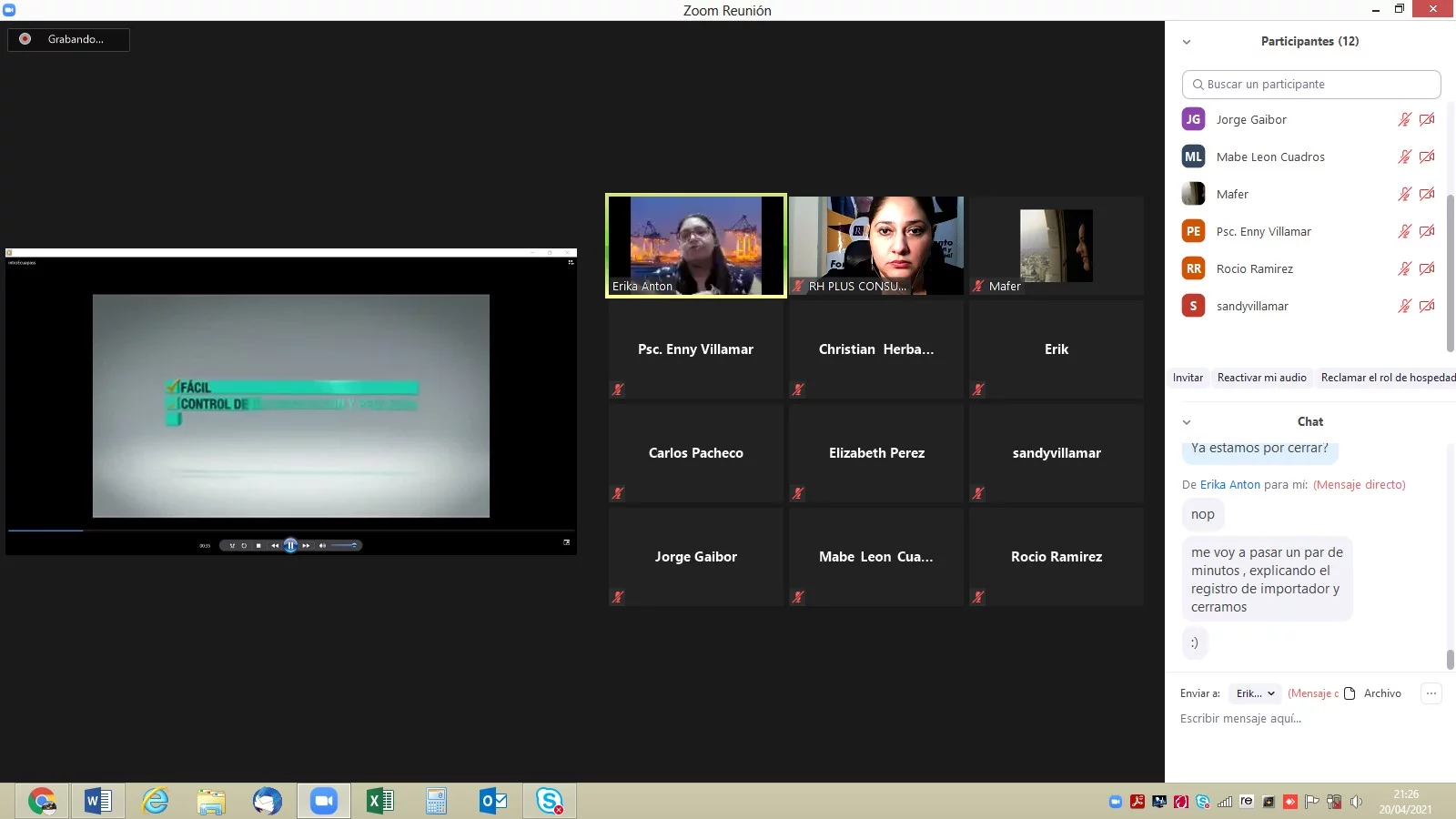The height and width of the screenshot is (819, 1456).
Task: Click the rewind button in media player
Action: (275, 545)
